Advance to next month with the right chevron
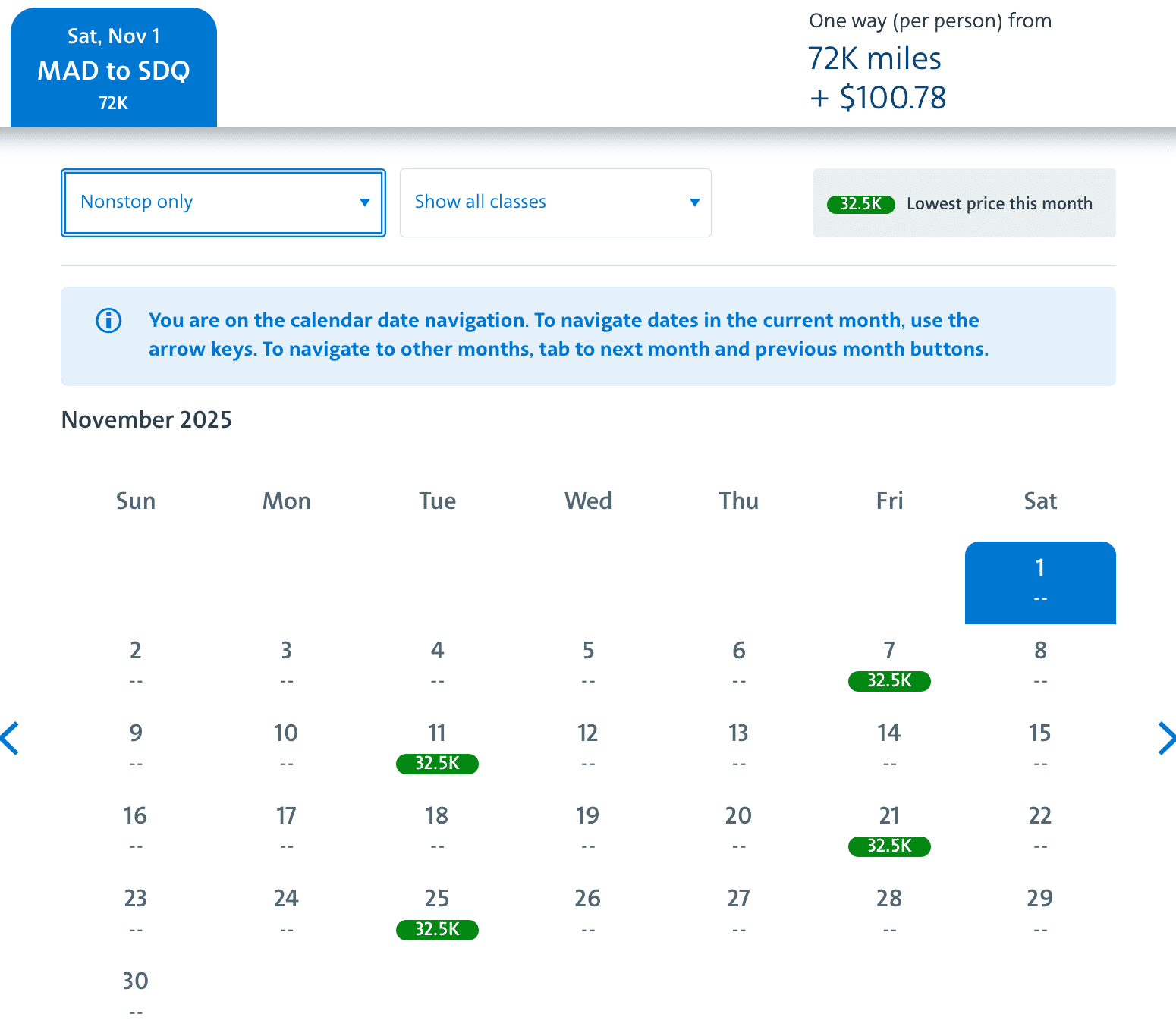Viewport: 1176px width, 1036px height. pos(1166,739)
